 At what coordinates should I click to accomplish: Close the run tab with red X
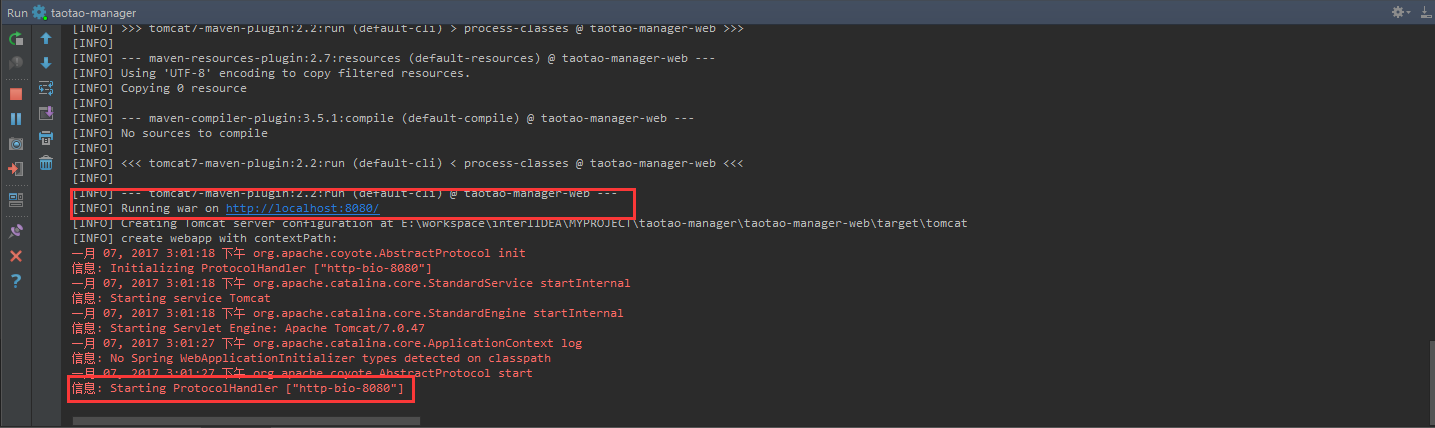pyautogui.click(x=16, y=256)
